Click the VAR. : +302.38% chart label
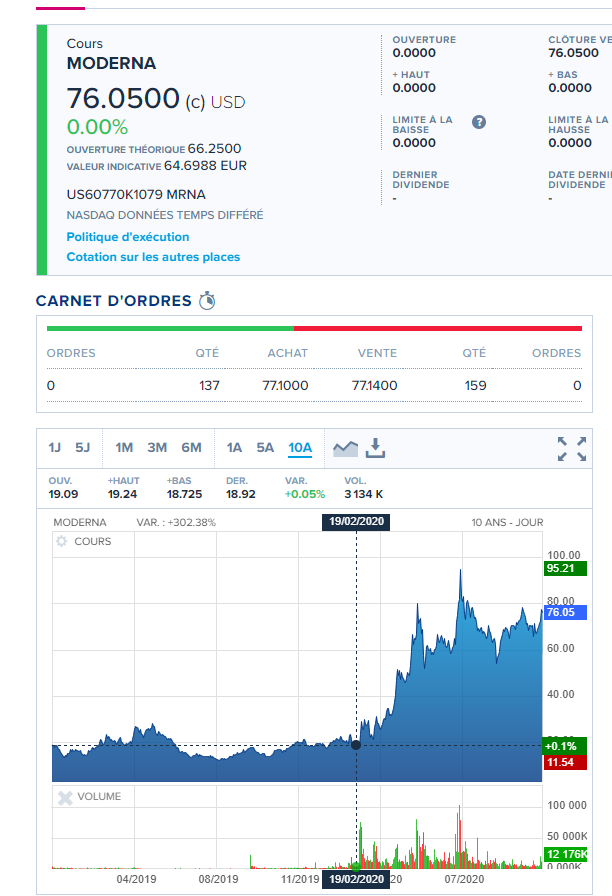The height and width of the screenshot is (896, 612). point(176,522)
